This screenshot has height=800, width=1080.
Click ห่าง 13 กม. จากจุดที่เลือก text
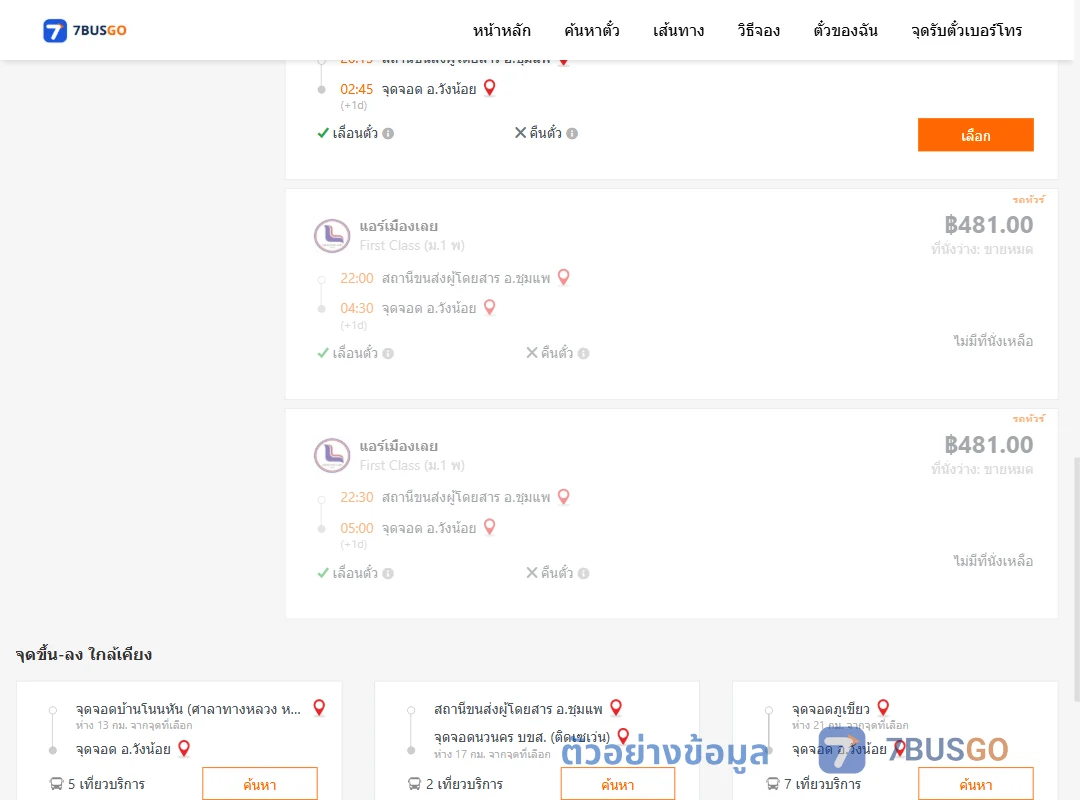134,726
